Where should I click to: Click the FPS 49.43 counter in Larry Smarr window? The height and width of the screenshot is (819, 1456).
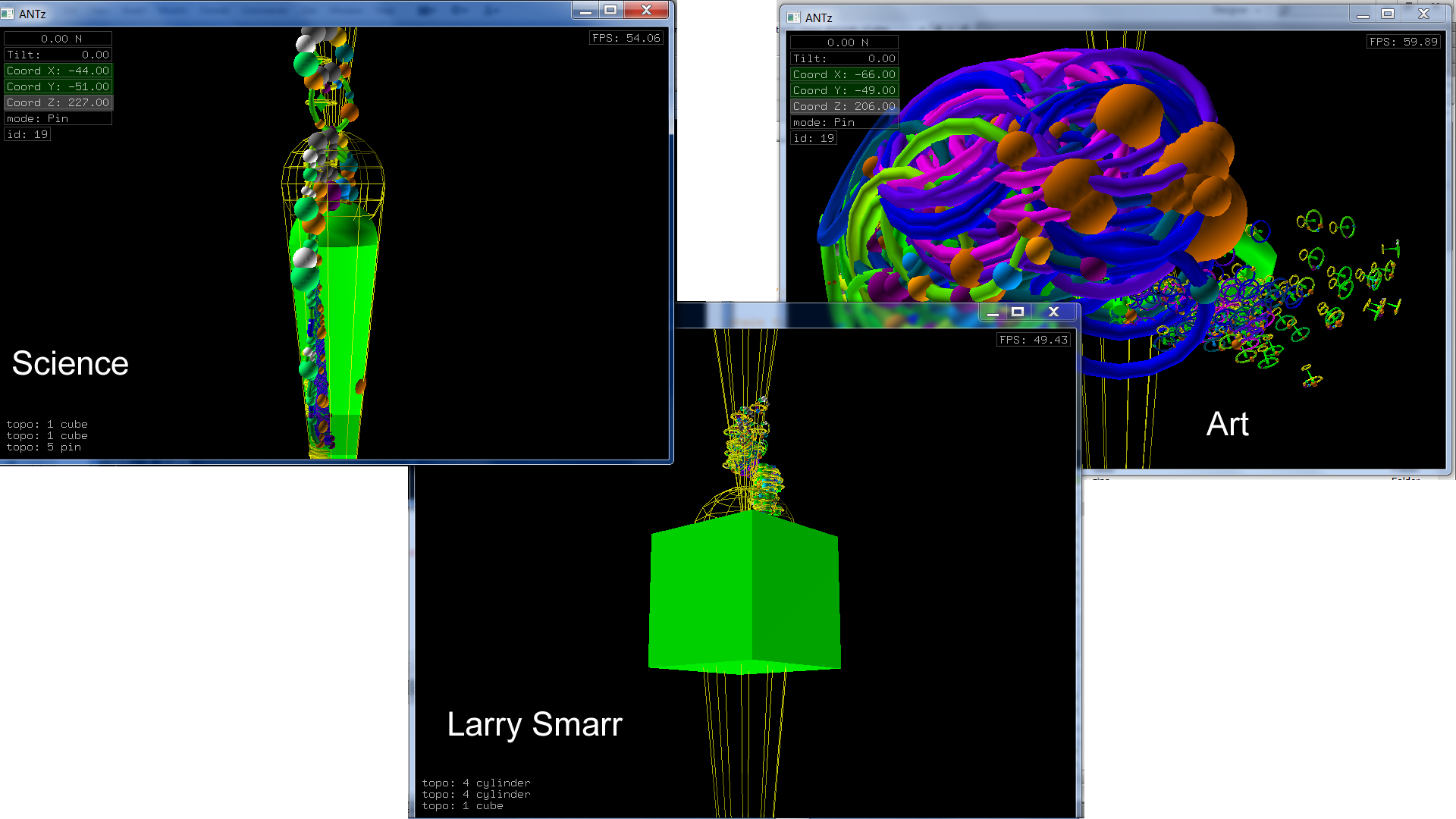click(x=1033, y=340)
